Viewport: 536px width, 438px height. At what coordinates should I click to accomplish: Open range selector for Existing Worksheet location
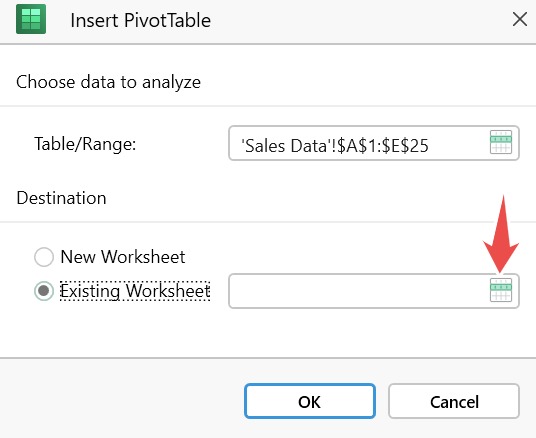coord(501,290)
